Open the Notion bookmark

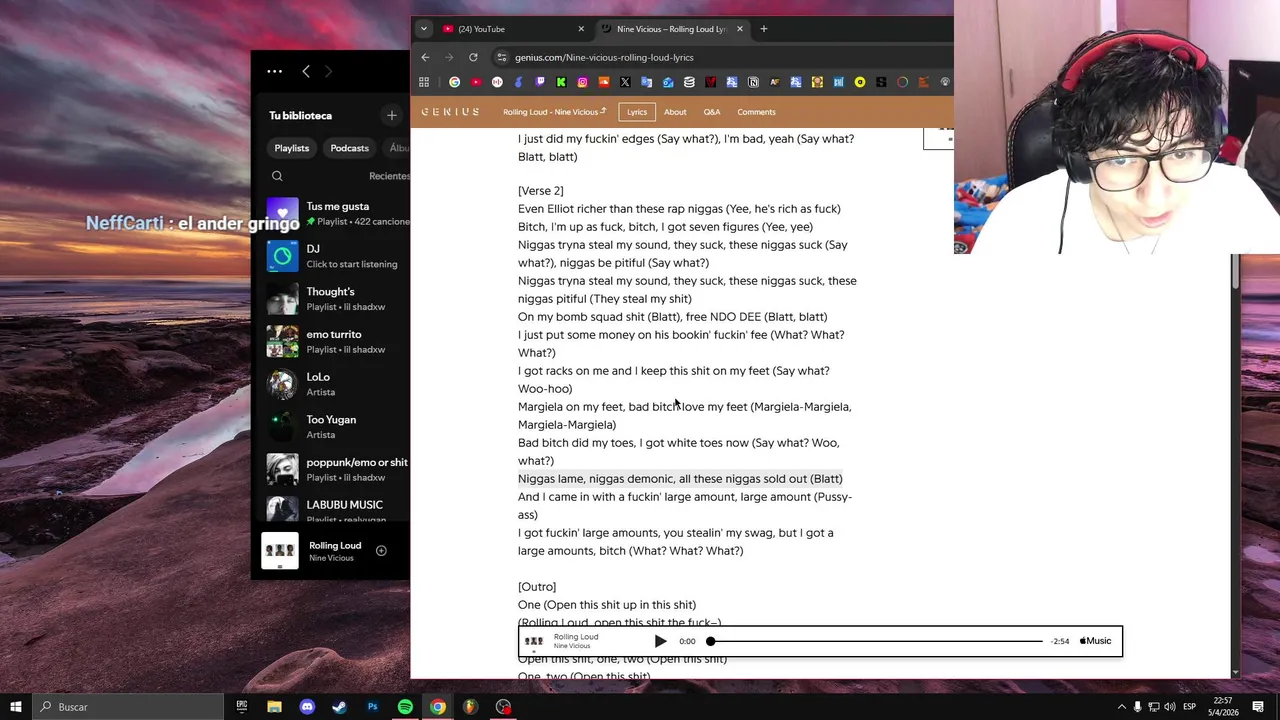(753, 82)
